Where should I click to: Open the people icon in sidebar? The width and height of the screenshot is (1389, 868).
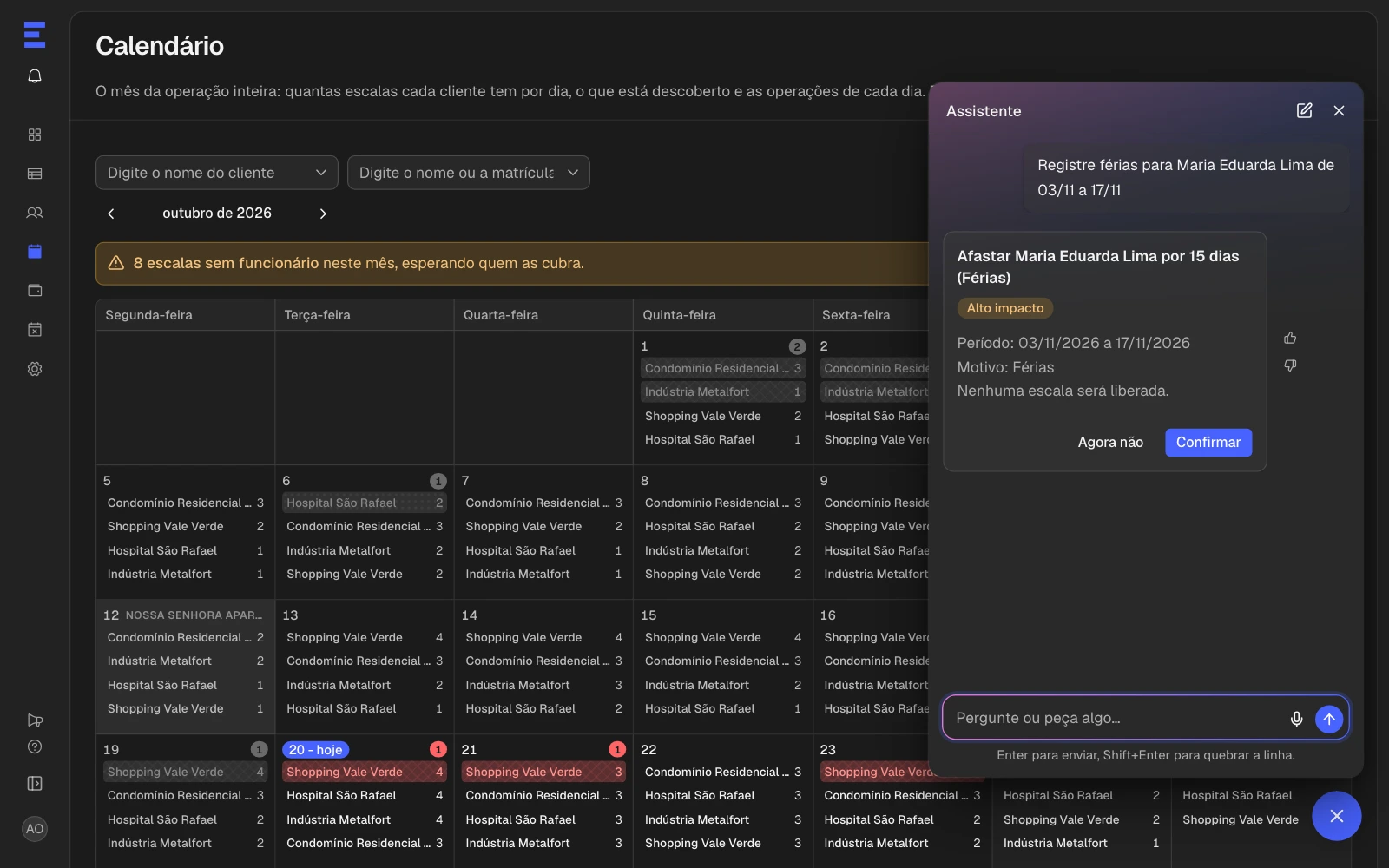35,213
